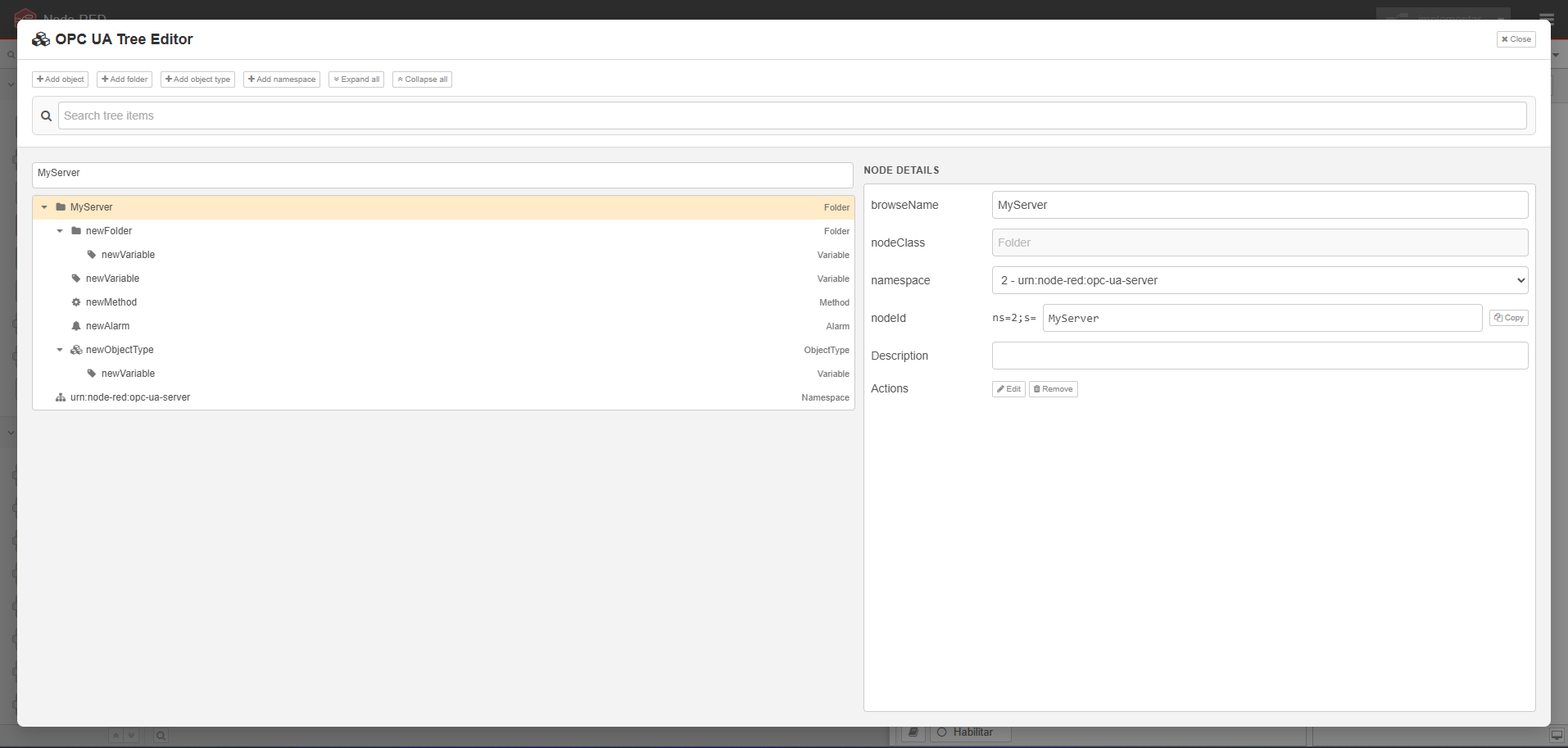Collapse the newObjectType tree node
The image size is (1568, 748).
click(60, 350)
